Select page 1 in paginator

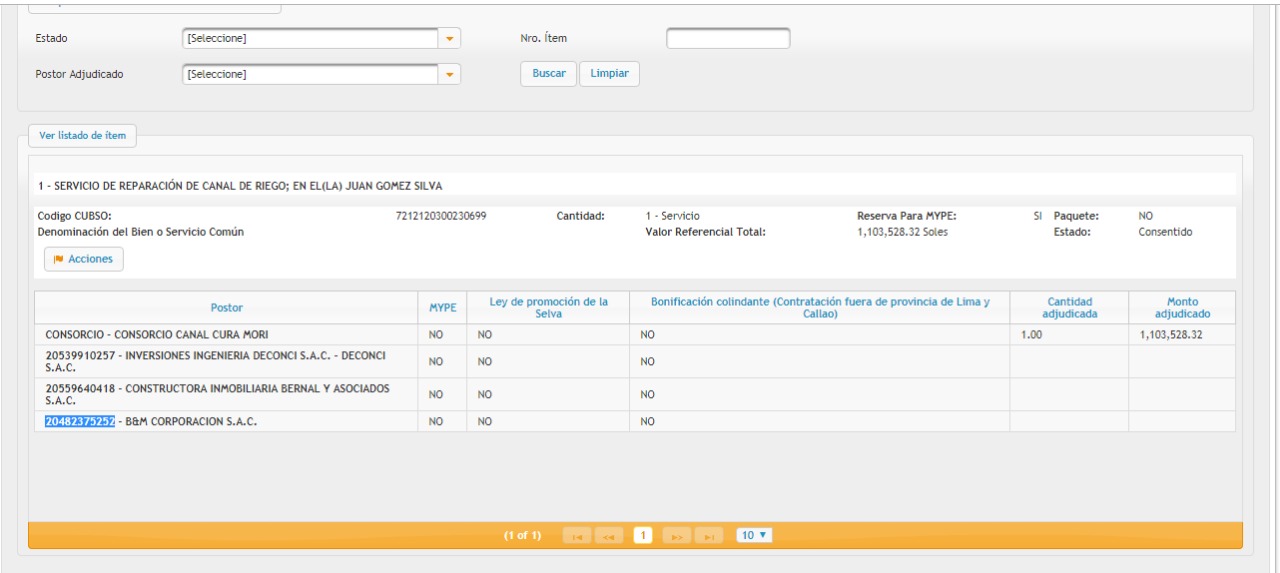point(643,536)
